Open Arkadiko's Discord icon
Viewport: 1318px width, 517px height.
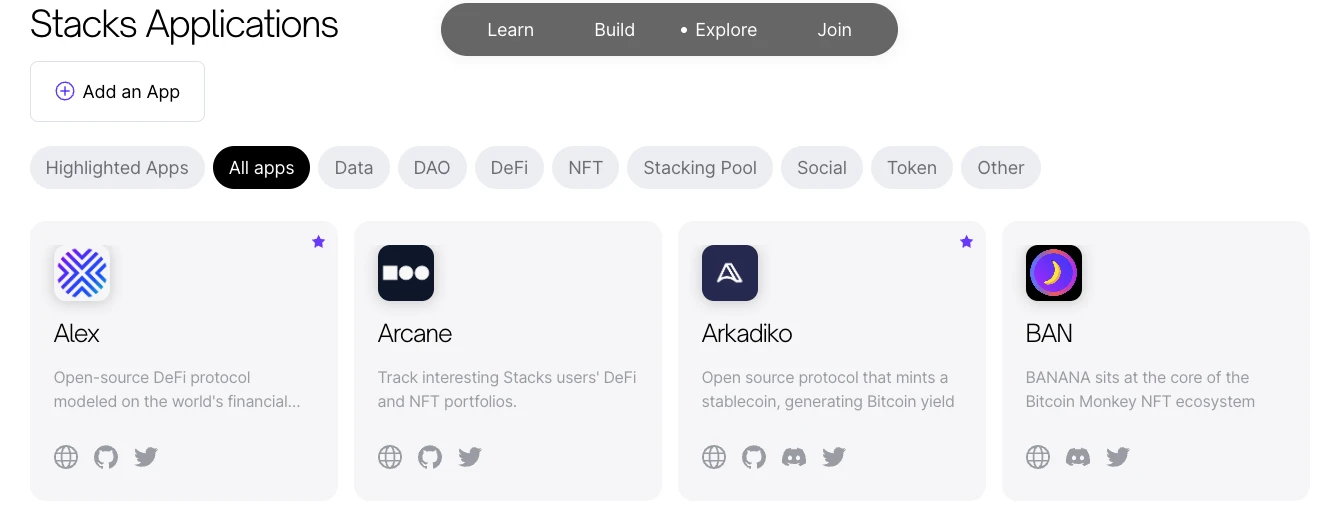coord(794,457)
